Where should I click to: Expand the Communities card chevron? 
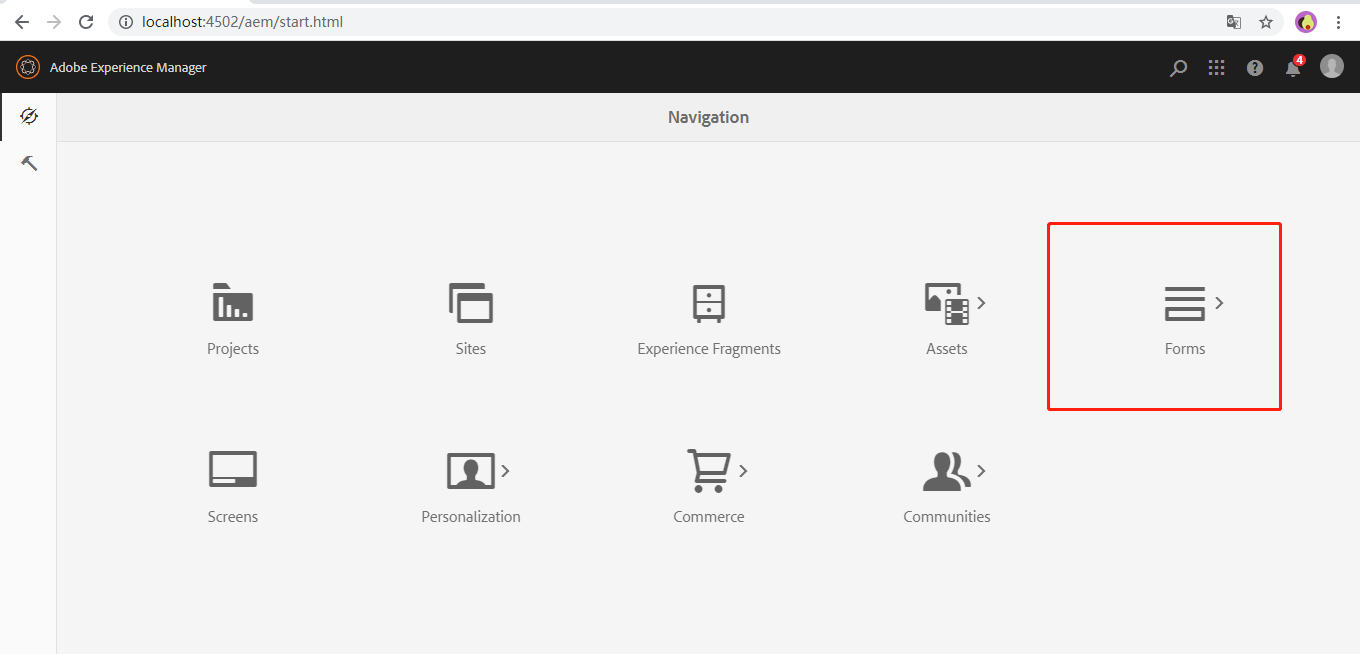[981, 470]
